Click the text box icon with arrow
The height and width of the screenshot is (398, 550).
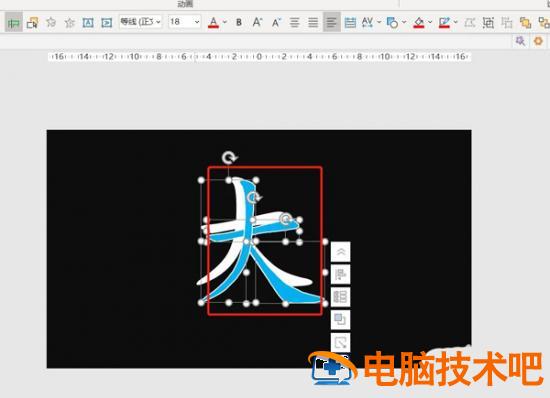(x=107, y=23)
